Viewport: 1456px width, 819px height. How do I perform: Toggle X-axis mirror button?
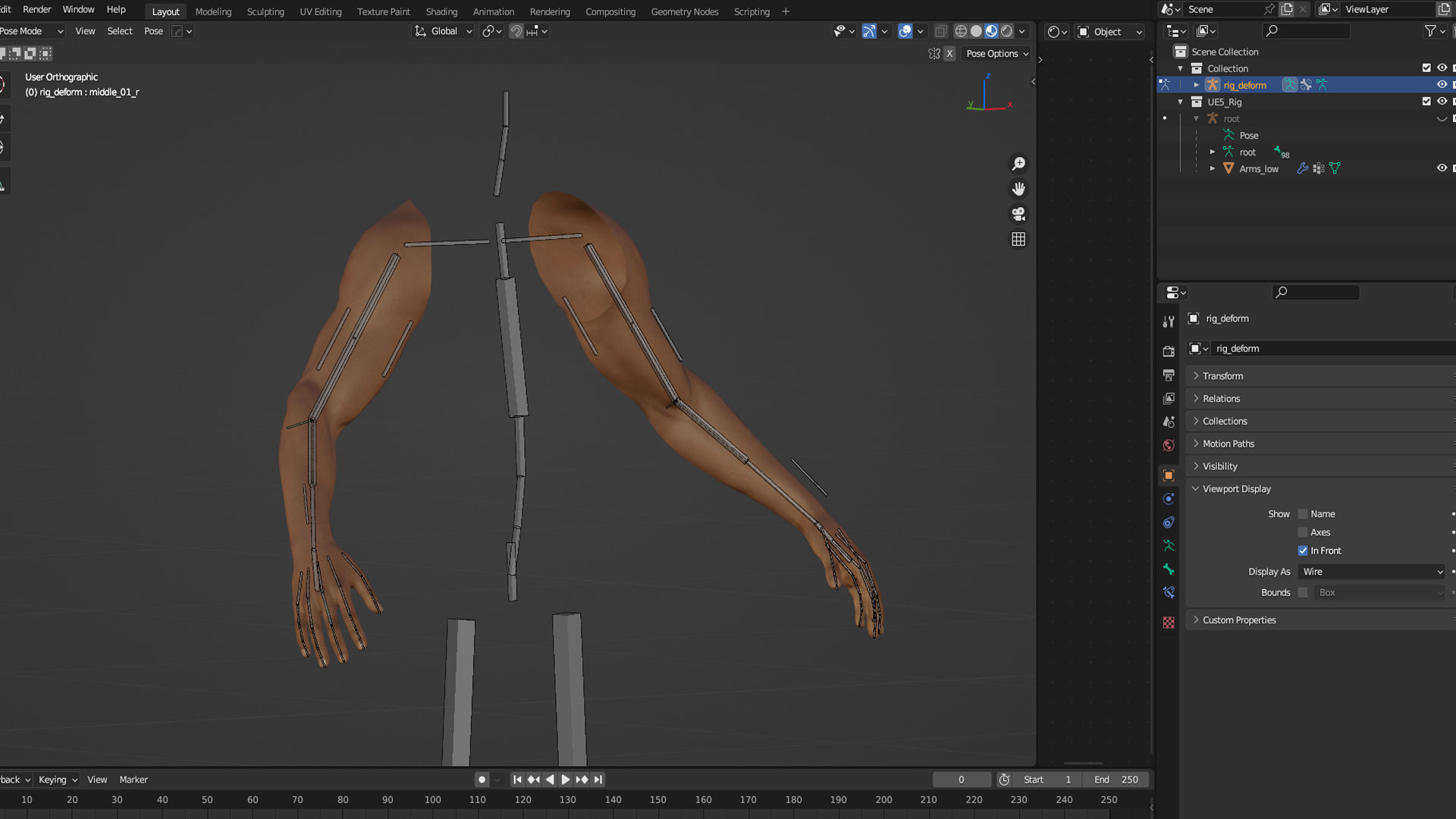(949, 54)
